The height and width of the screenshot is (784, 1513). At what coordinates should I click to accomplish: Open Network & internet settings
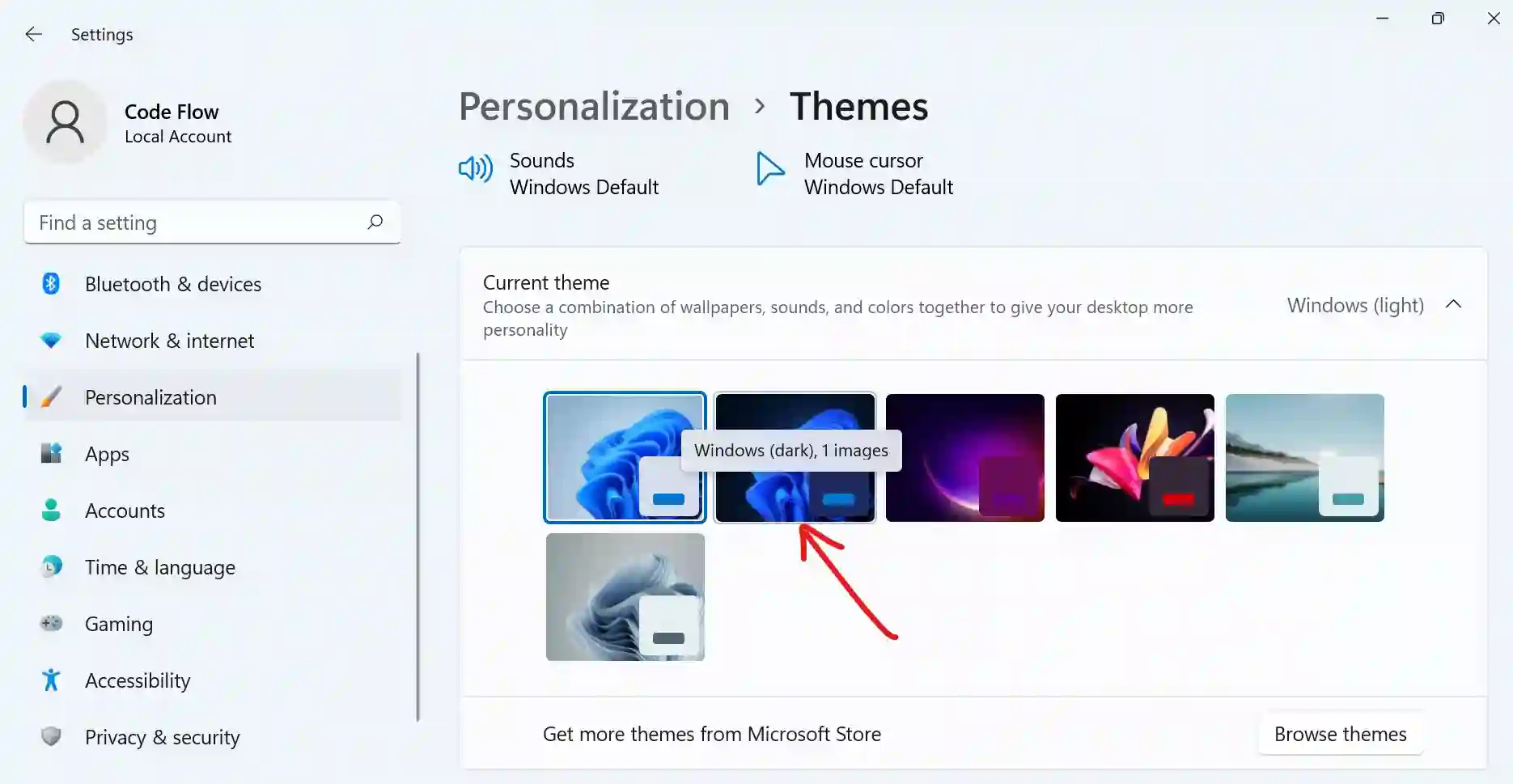click(212, 341)
